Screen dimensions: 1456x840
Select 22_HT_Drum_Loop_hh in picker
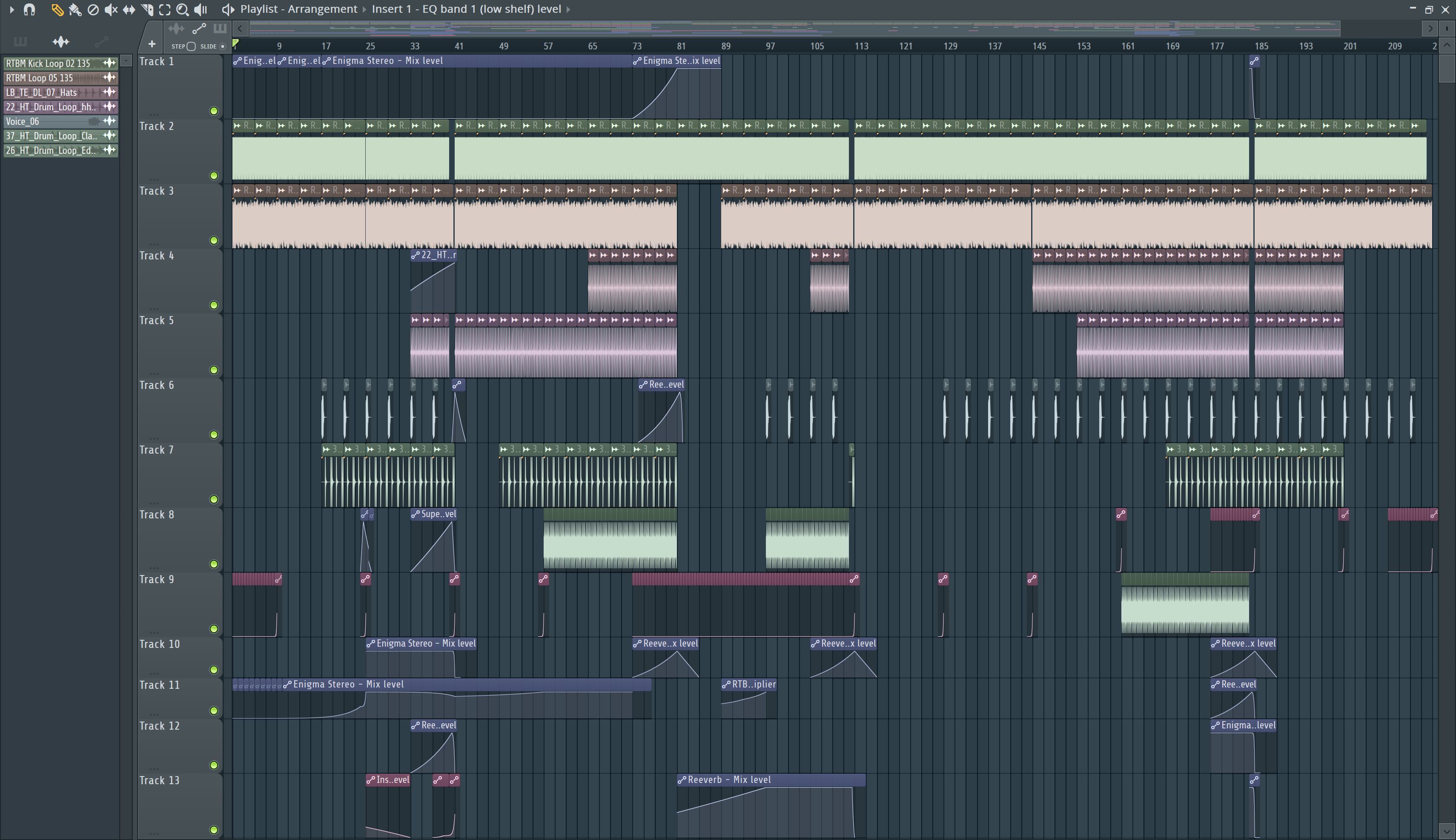(60, 107)
